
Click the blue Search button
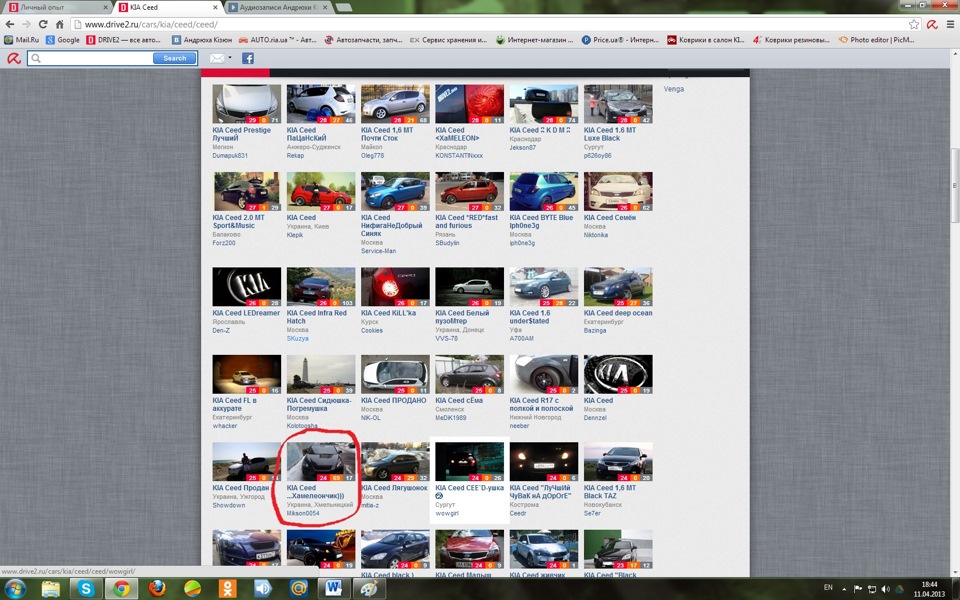[x=174, y=58]
